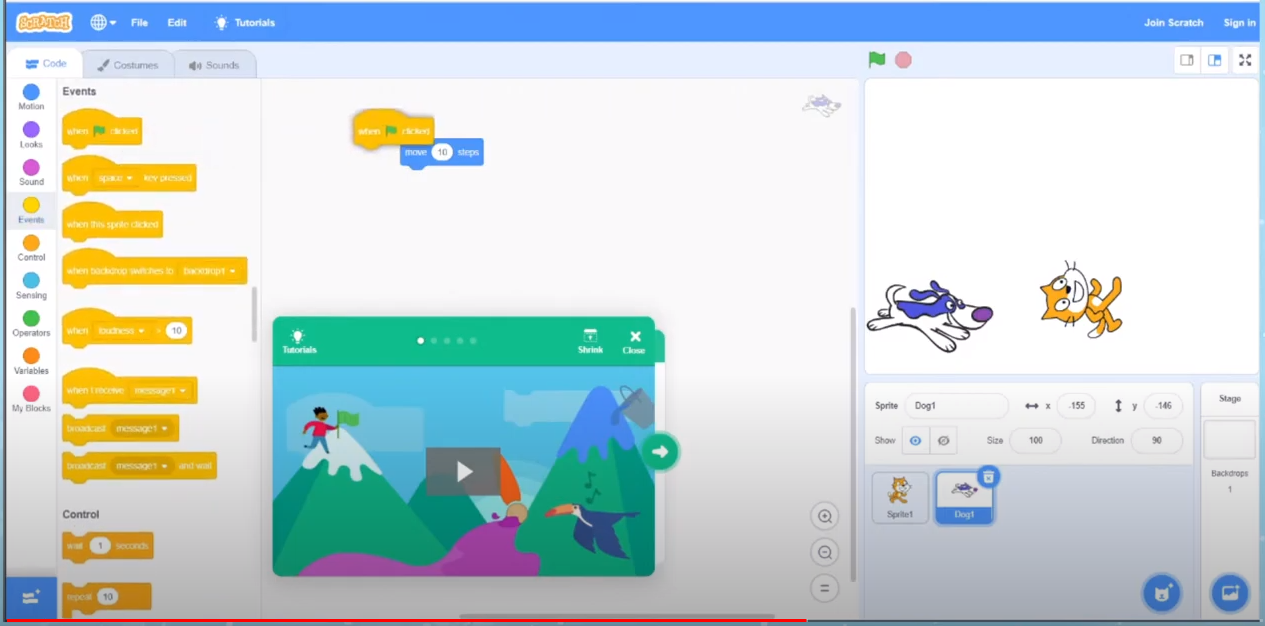Zoom out of the code workspace
The height and width of the screenshot is (626, 1265).
click(x=825, y=552)
